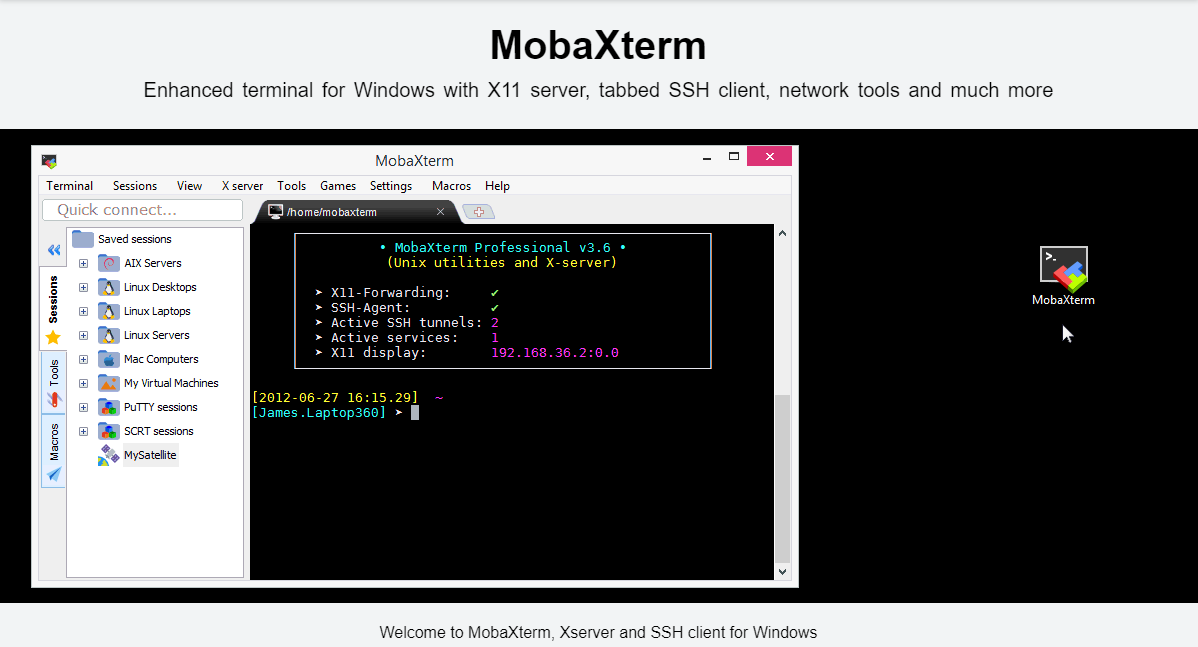Image resolution: width=1198 pixels, height=647 pixels.
Task: Switch to the Macros side tab
Action: click(x=53, y=451)
